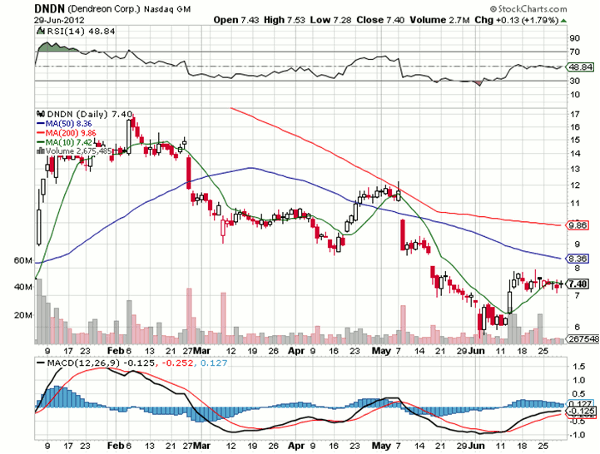600x454 pixels.
Task: Click the "Low 7.28" quote value
Action: pos(331,20)
